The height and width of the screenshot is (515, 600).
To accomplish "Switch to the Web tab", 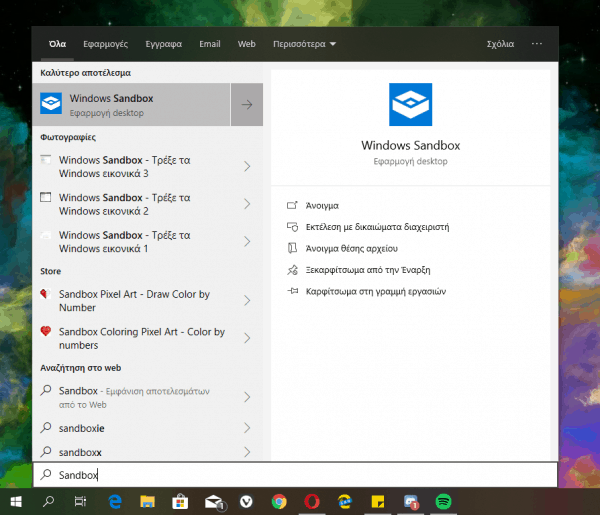I will click(246, 44).
